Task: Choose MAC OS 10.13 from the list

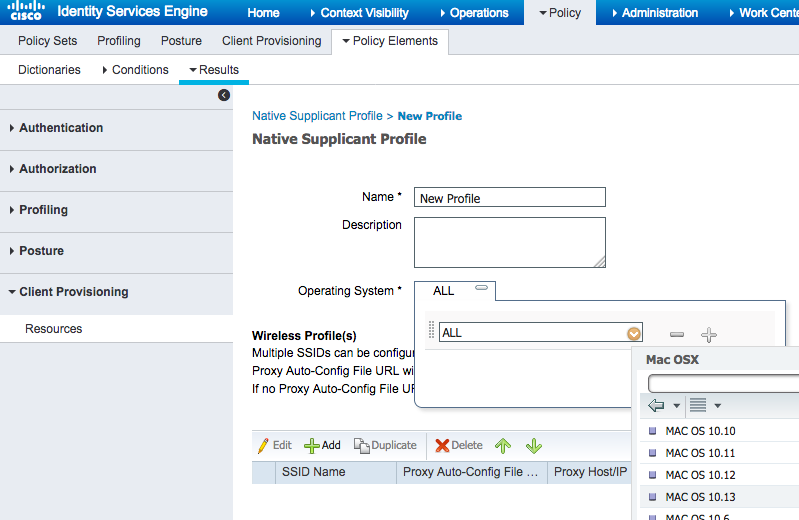Action: [700, 497]
